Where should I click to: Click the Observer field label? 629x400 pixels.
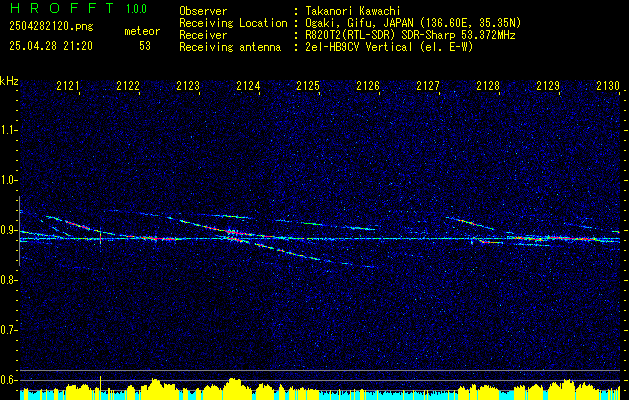[203, 11]
